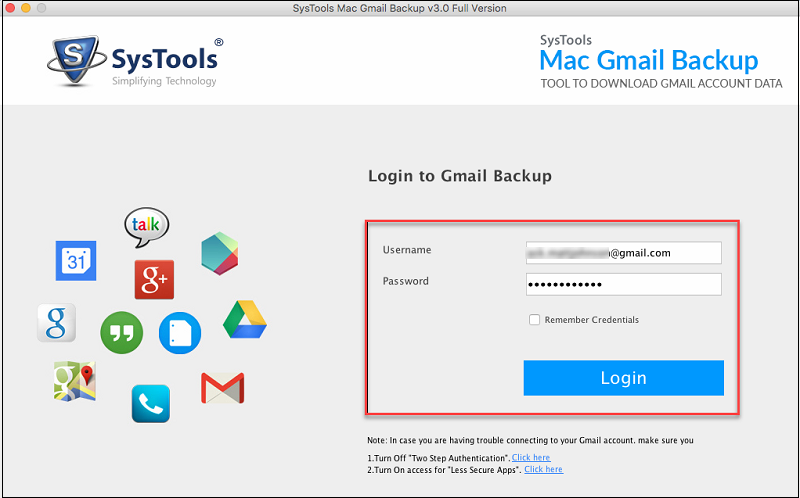The height and width of the screenshot is (498, 800).
Task: Open Click here link for Less Secure Apps
Action: pos(544,469)
